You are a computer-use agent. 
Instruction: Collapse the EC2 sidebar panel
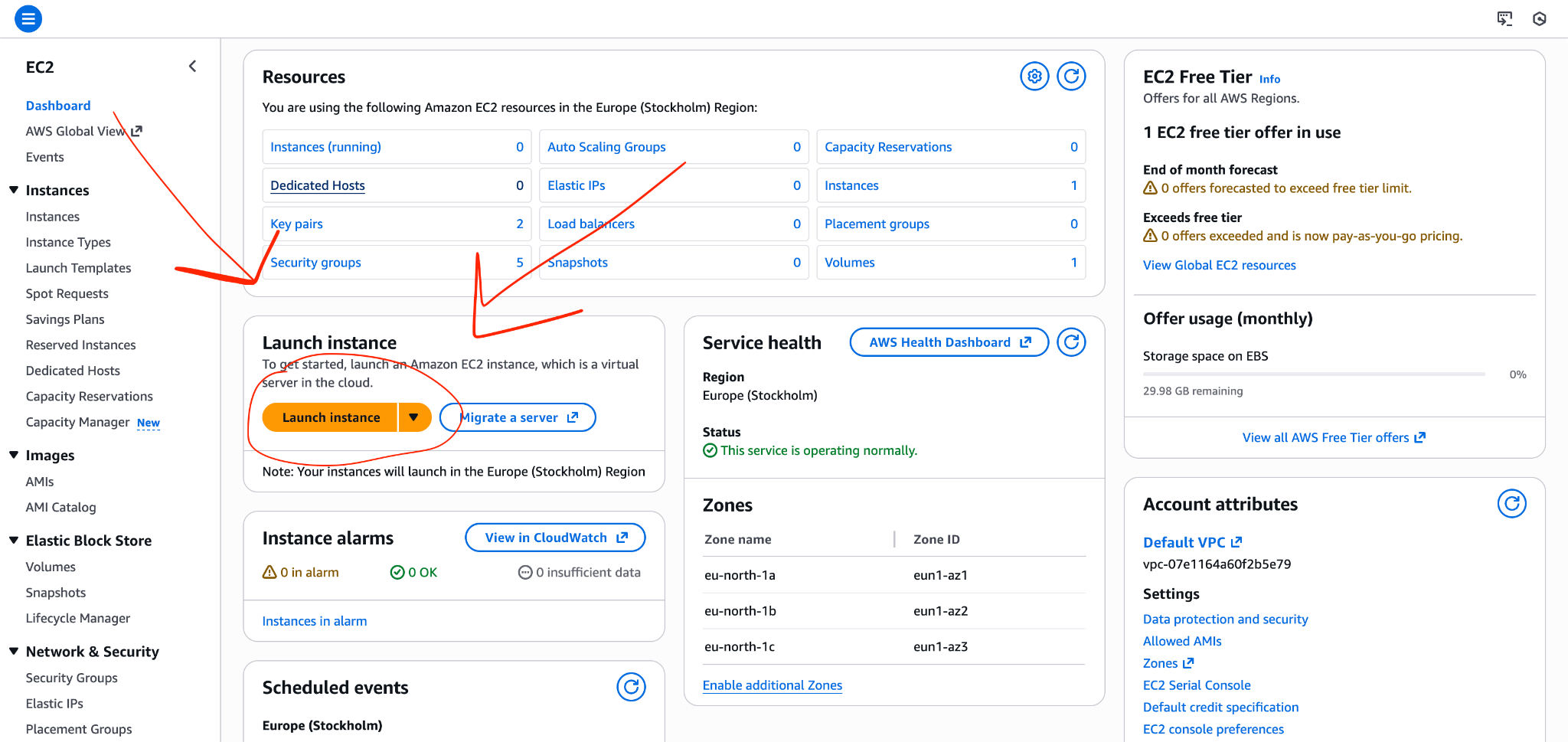(192, 66)
